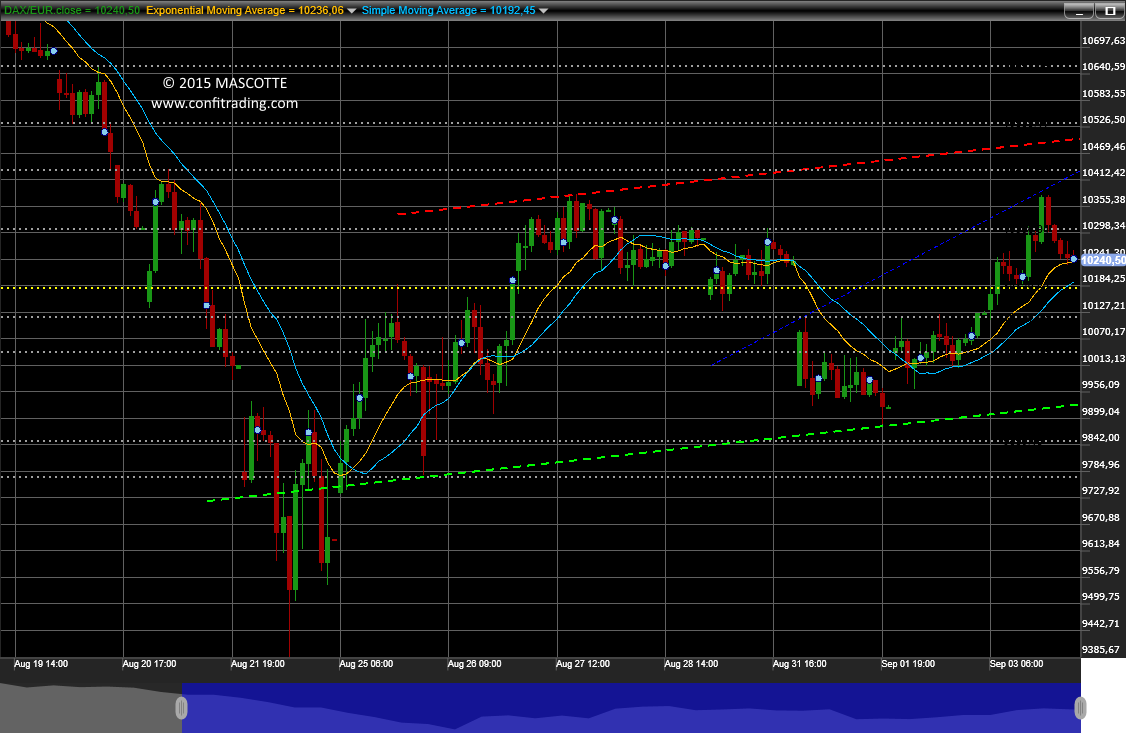Maximize the chart panel

[1110, 11]
